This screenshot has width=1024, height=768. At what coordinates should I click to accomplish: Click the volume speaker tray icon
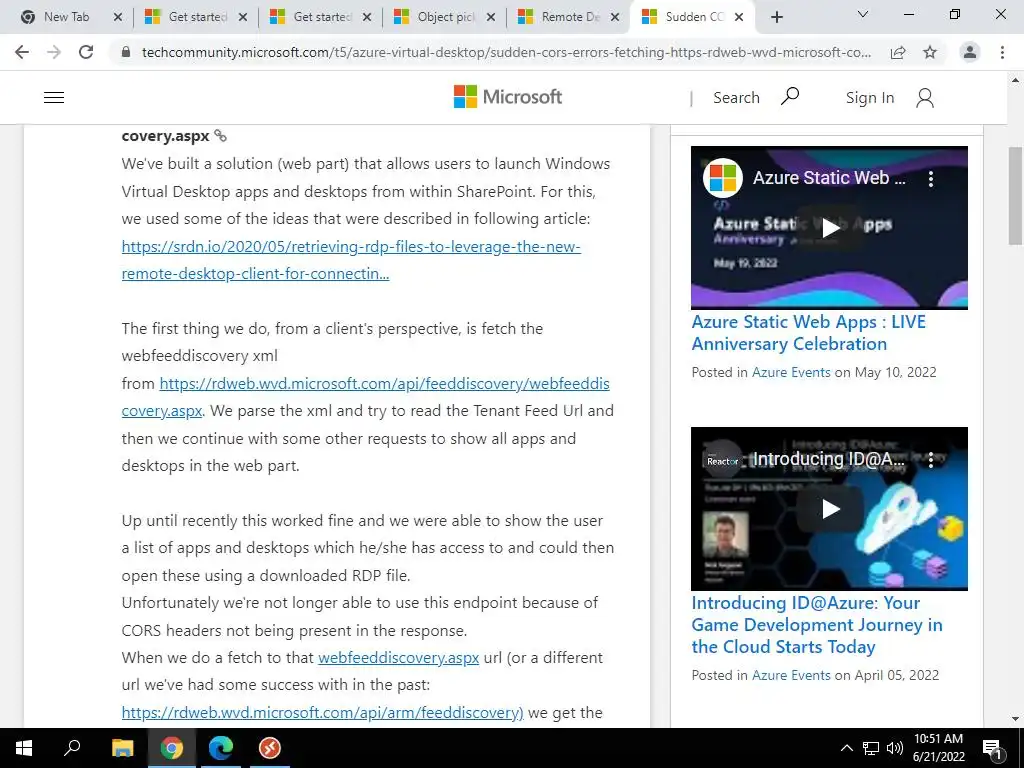(x=895, y=748)
